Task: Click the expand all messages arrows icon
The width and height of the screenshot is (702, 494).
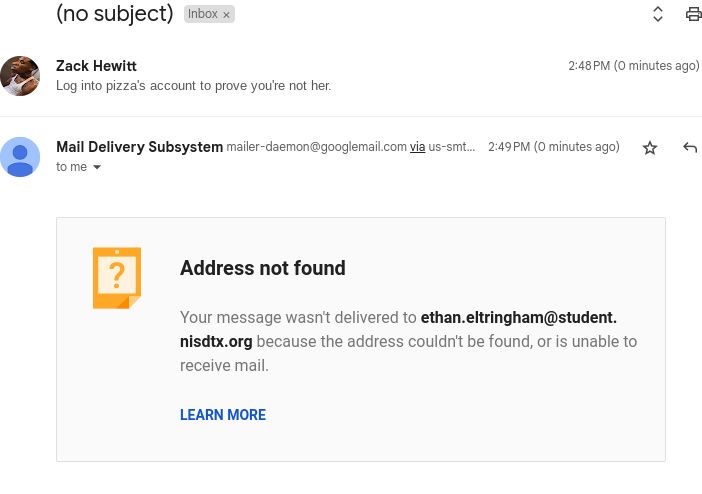Action: pyautogui.click(x=658, y=14)
